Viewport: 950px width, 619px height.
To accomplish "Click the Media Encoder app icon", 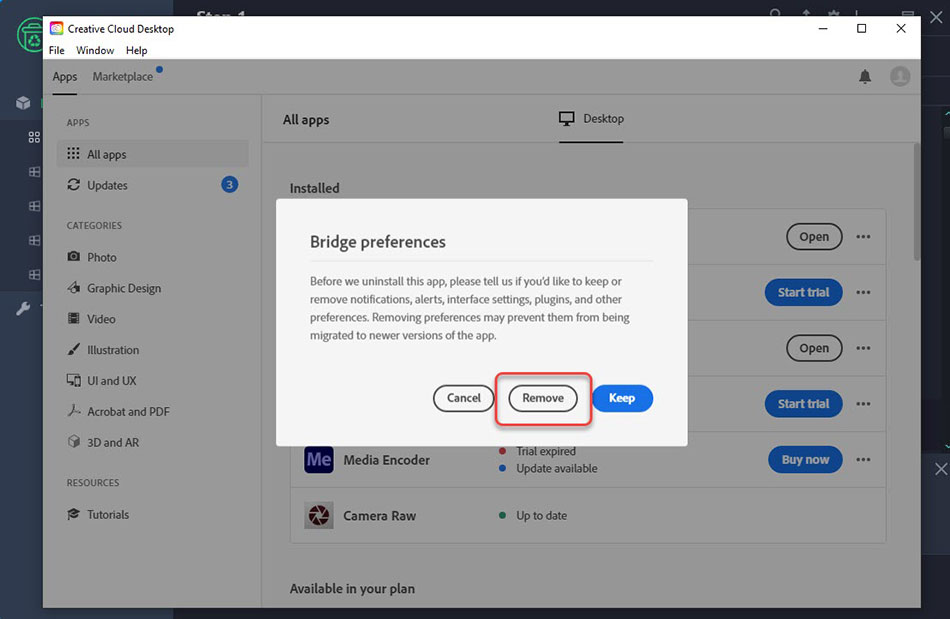I will click(319, 459).
